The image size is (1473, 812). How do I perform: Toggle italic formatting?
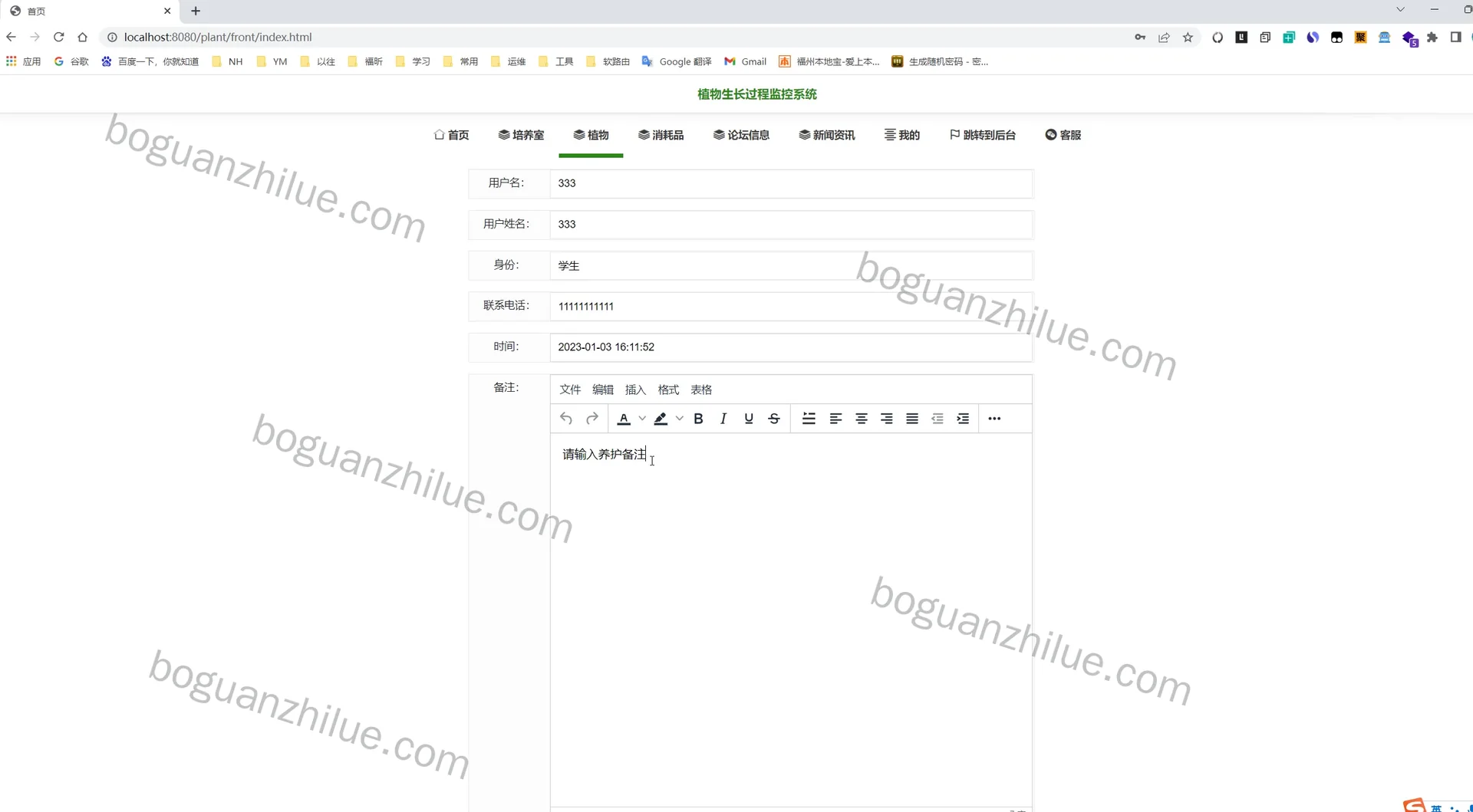tap(723, 419)
